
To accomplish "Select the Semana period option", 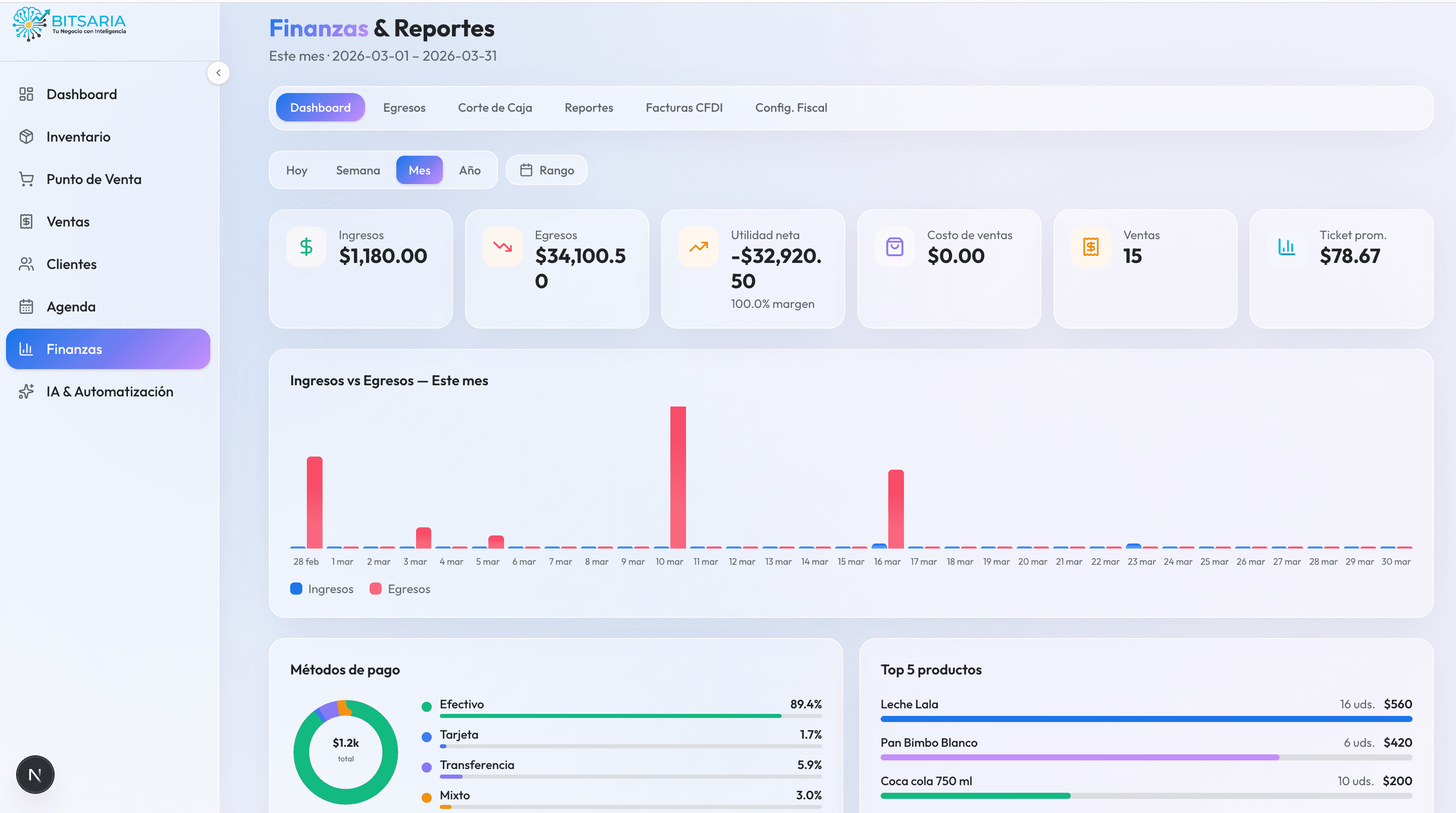I will (357, 169).
